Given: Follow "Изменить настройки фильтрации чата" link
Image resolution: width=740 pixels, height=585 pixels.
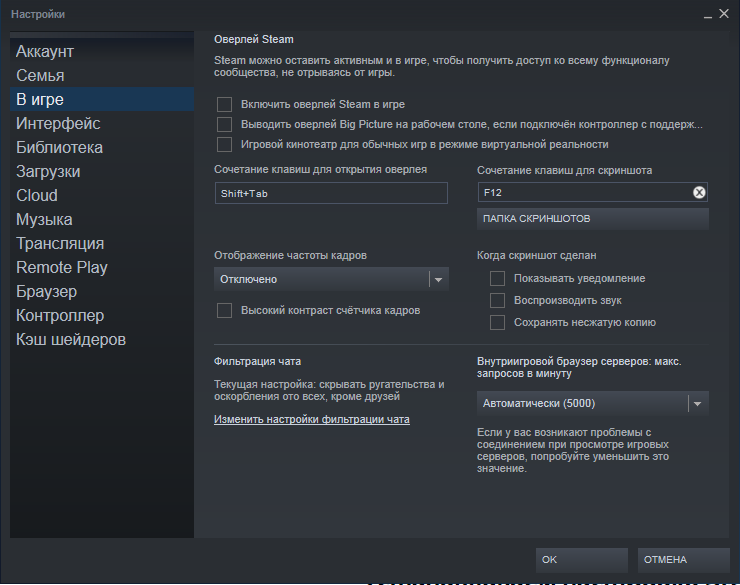Looking at the screenshot, I should [311, 419].
